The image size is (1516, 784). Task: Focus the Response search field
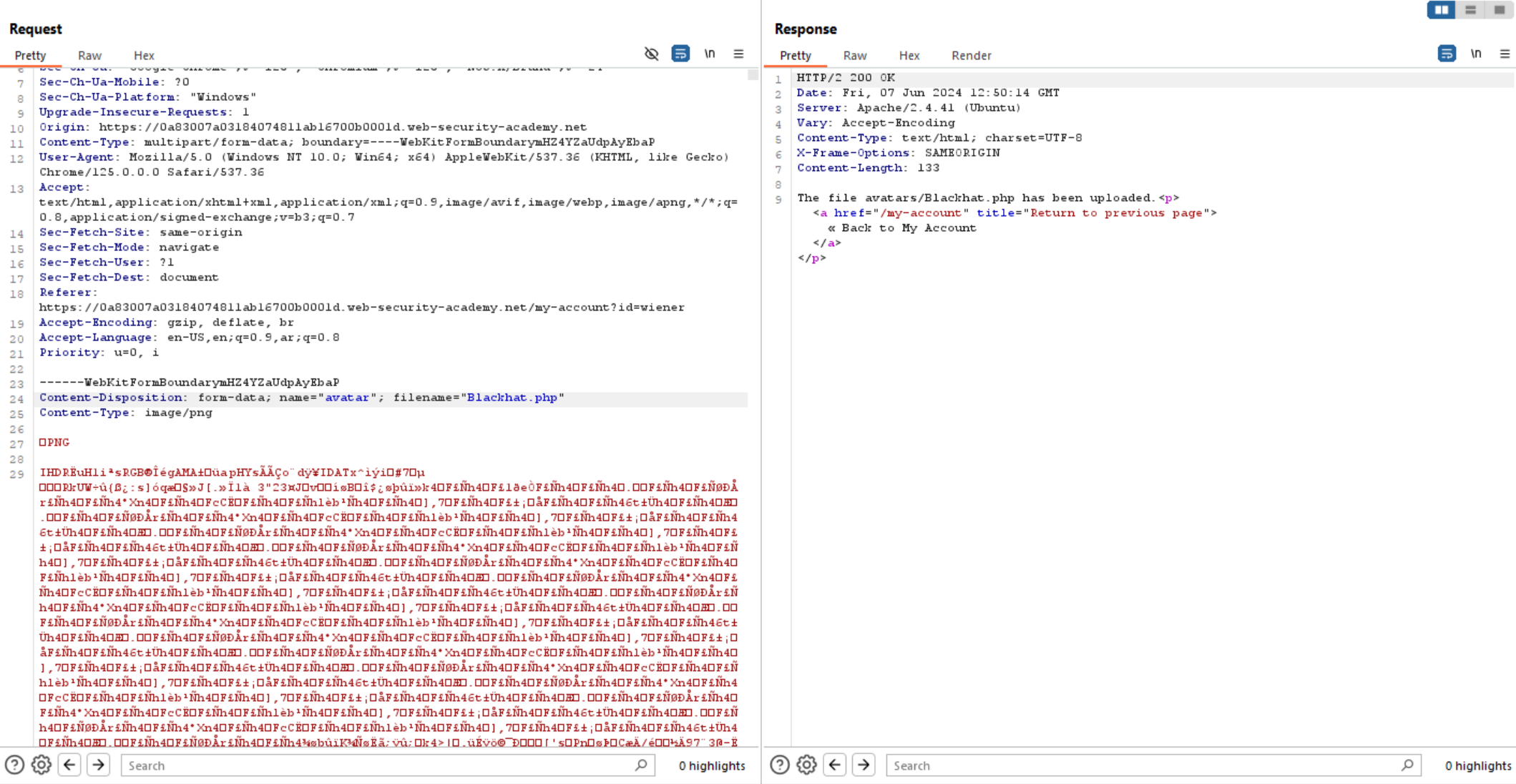1153,765
